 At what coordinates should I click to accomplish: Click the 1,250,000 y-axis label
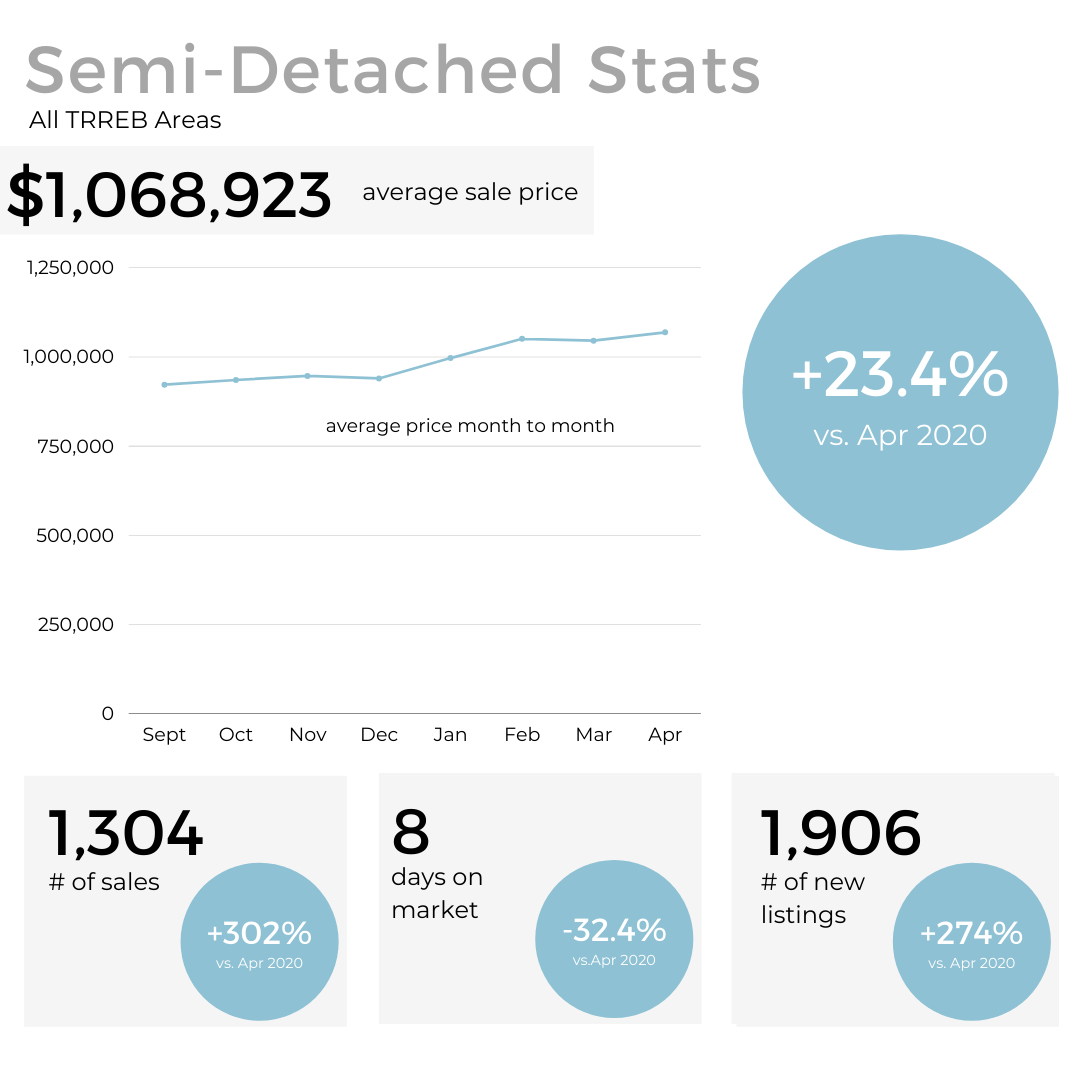[x=70, y=268]
